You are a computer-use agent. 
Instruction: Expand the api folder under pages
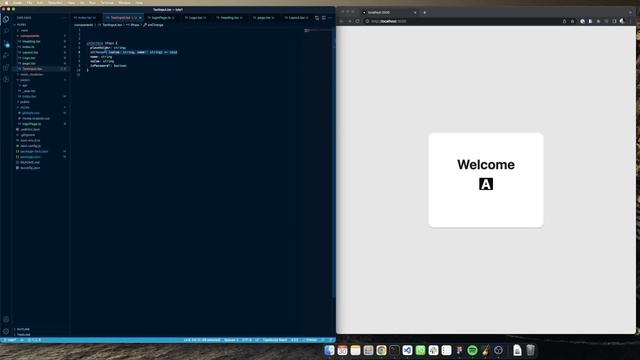click(24, 85)
